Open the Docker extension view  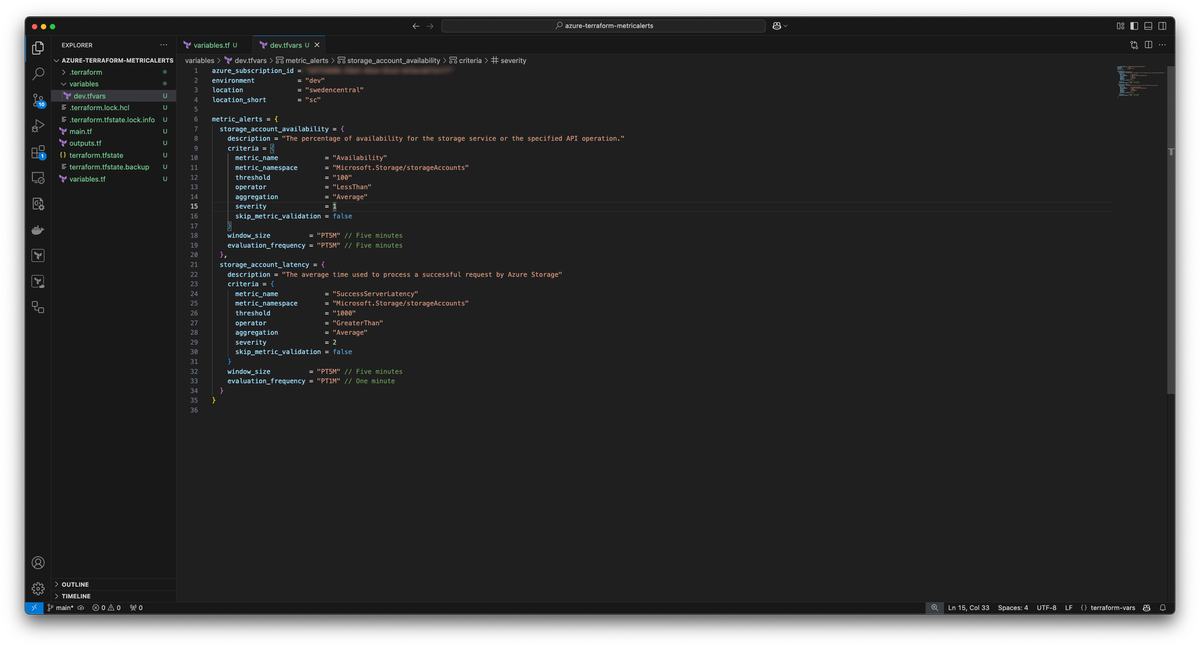pyautogui.click(x=38, y=229)
